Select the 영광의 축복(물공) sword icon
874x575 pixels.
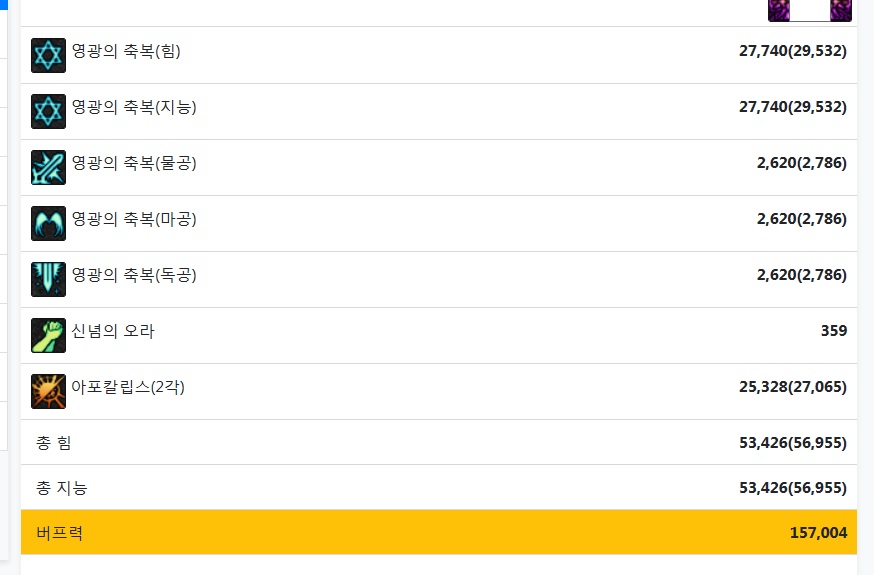tap(48, 167)
